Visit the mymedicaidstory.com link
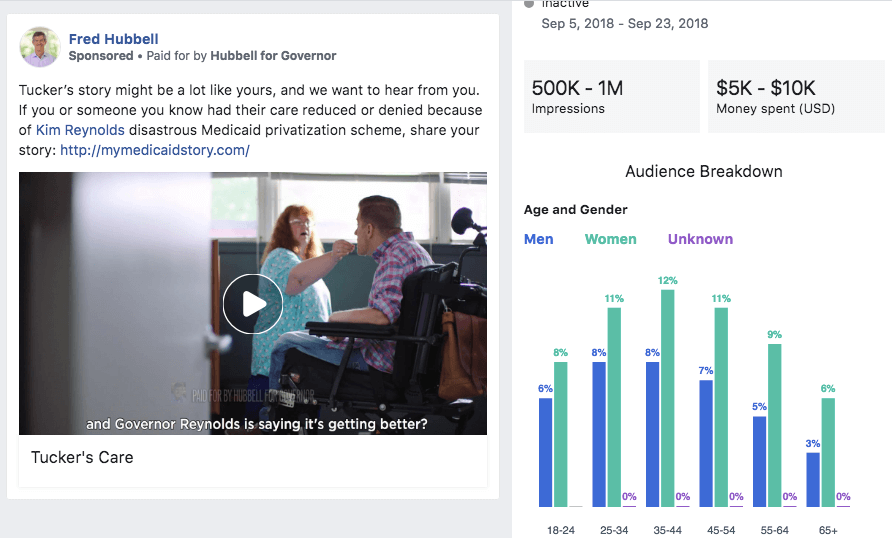Screen dimensions: 892x538 (x=154, y=150)
